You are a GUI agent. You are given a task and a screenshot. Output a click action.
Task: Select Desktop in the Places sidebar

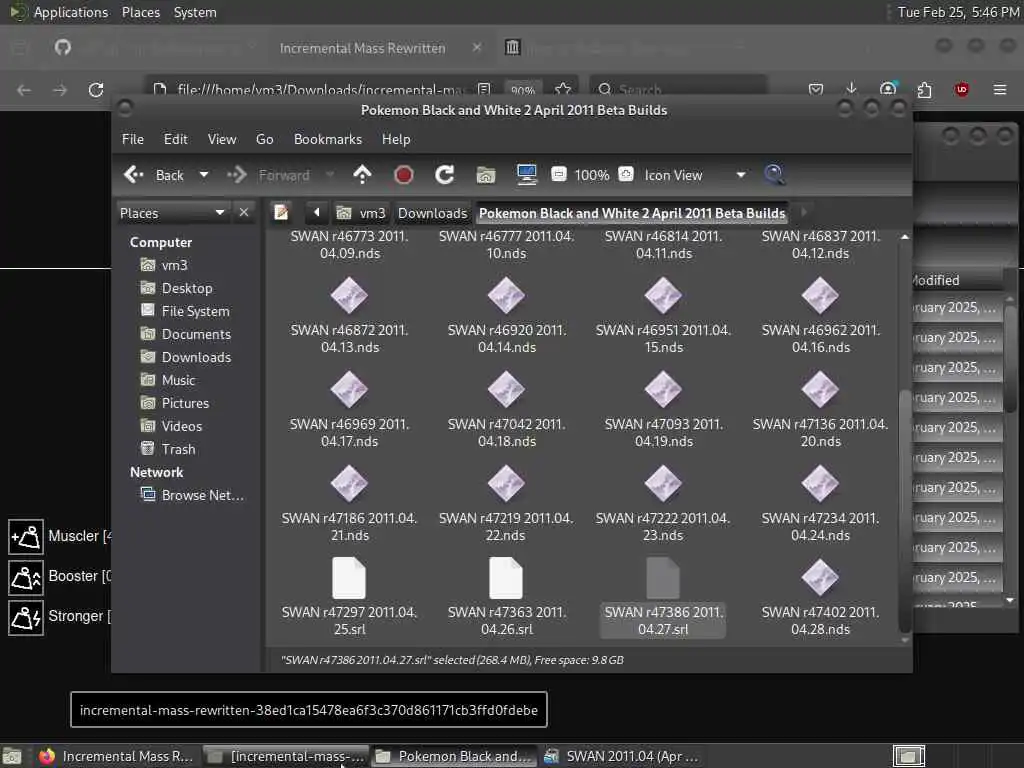[186, 288]
